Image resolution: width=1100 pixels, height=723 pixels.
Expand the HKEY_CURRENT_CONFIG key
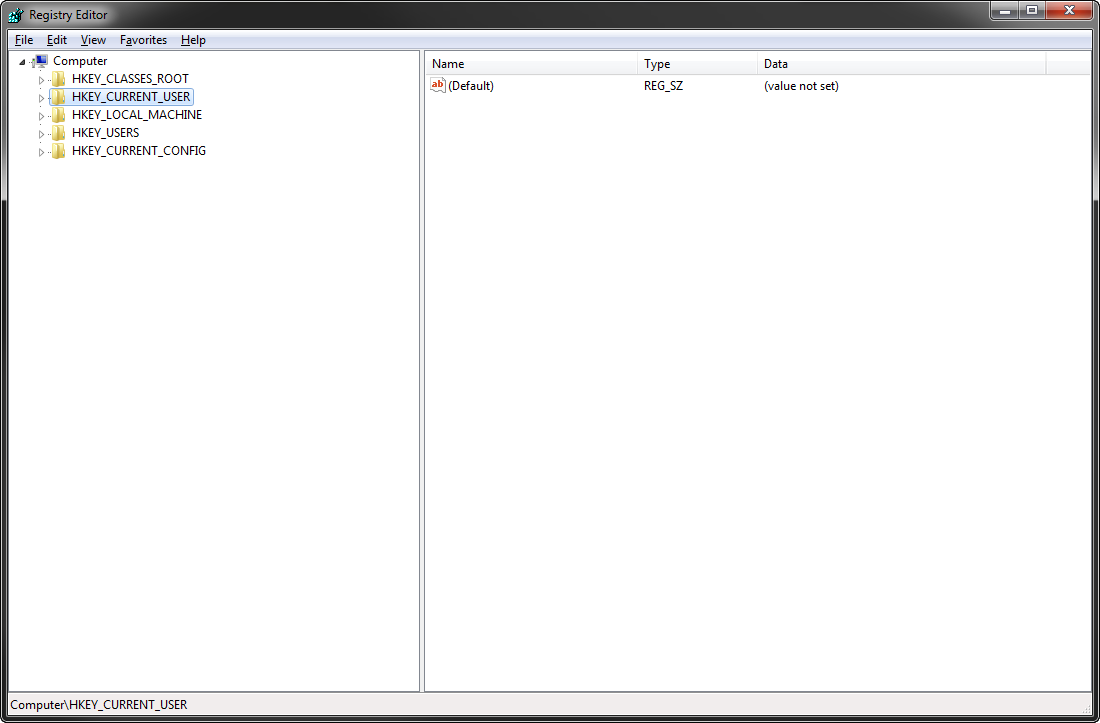41,152
